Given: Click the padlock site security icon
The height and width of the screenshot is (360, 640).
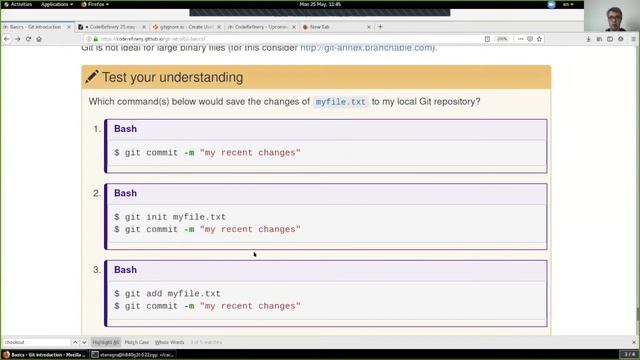Looking at the screenshot, I should click(x=96, y=39).
